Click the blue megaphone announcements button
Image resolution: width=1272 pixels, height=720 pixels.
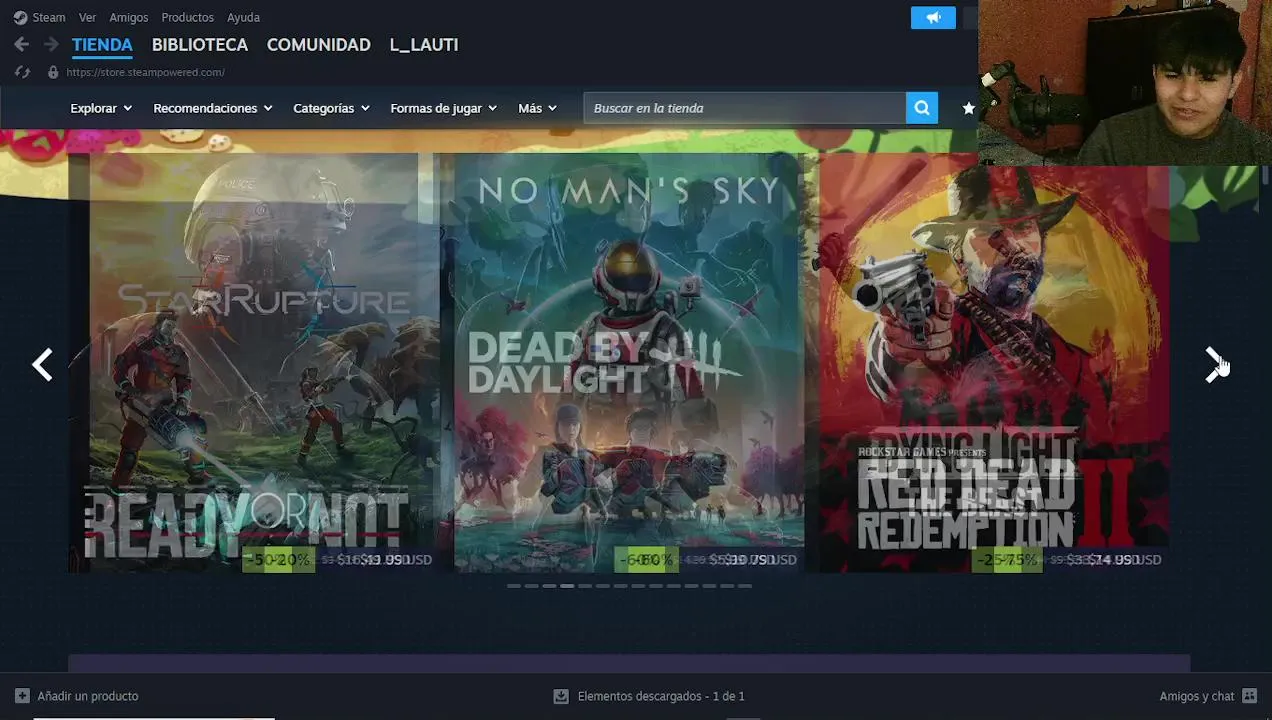click(933, 18)
